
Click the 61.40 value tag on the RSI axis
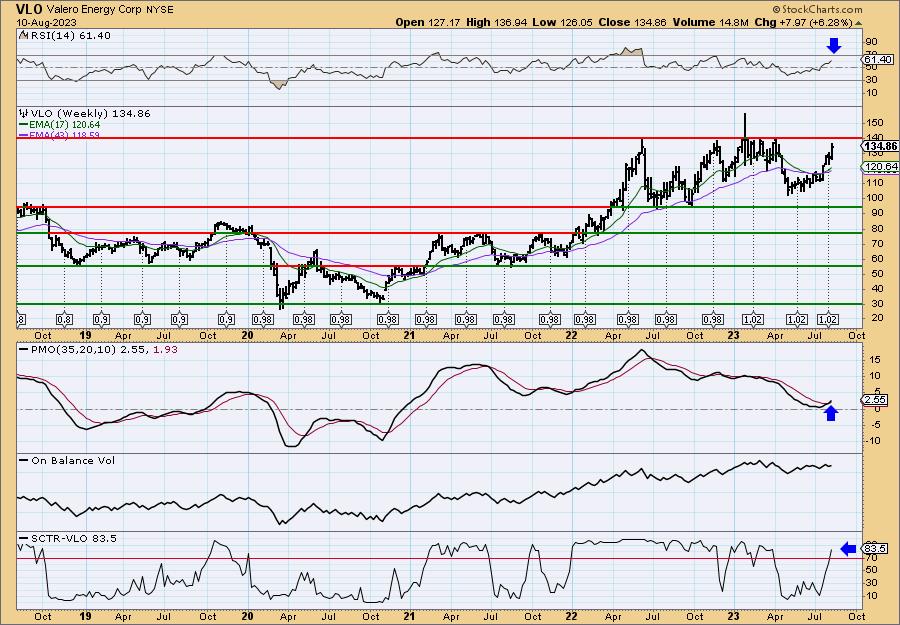878,60
